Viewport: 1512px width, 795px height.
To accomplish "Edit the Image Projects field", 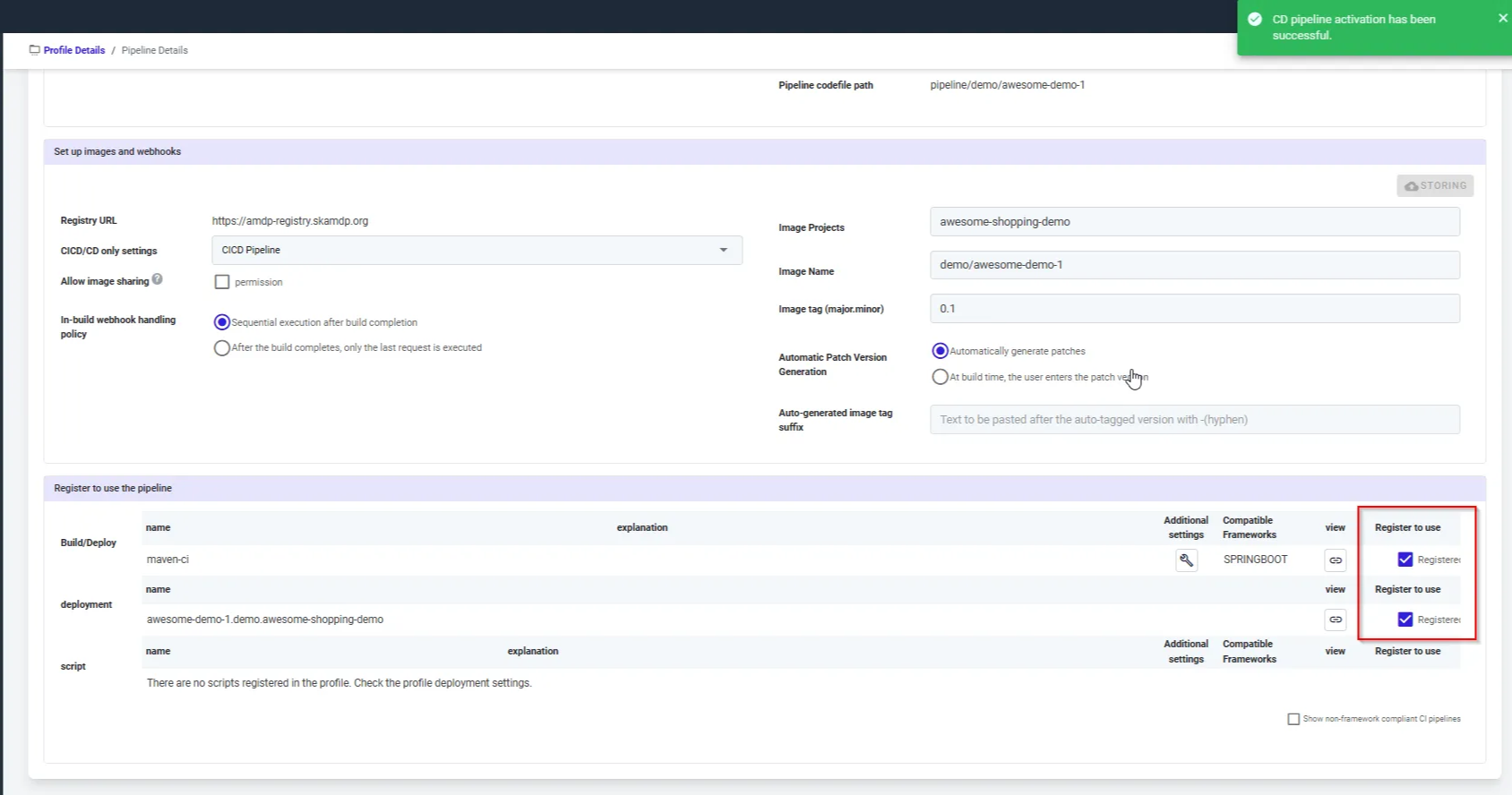I will (x=1195, y=222).
